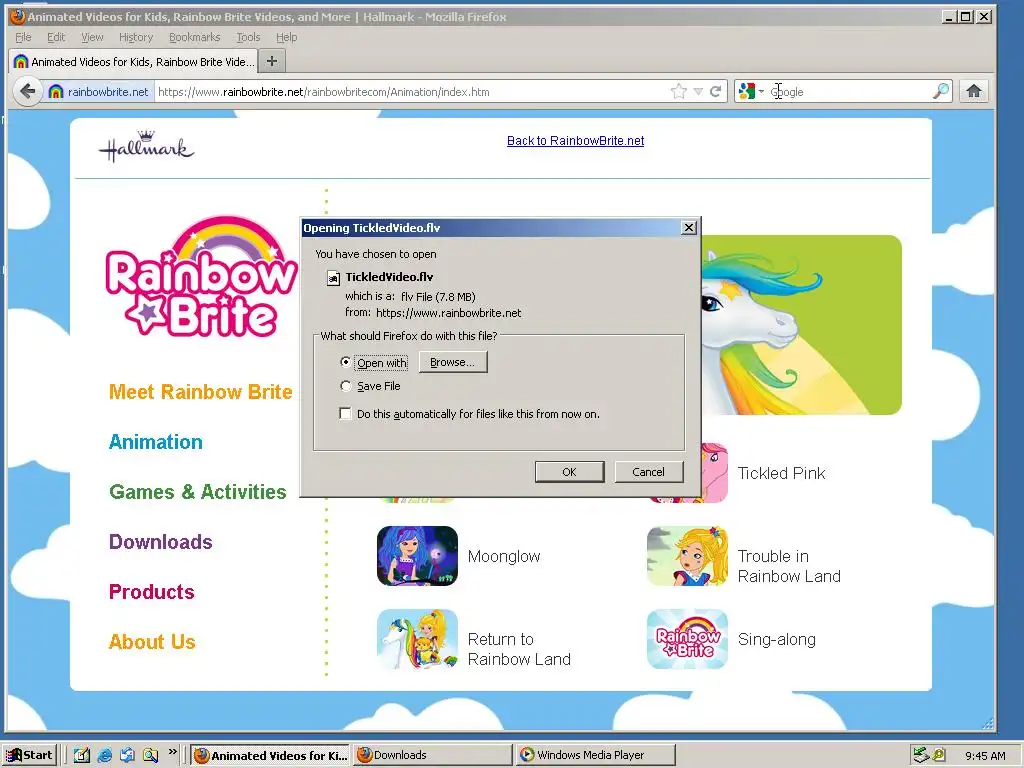Switch to the Downloads taskbar window

433,755
